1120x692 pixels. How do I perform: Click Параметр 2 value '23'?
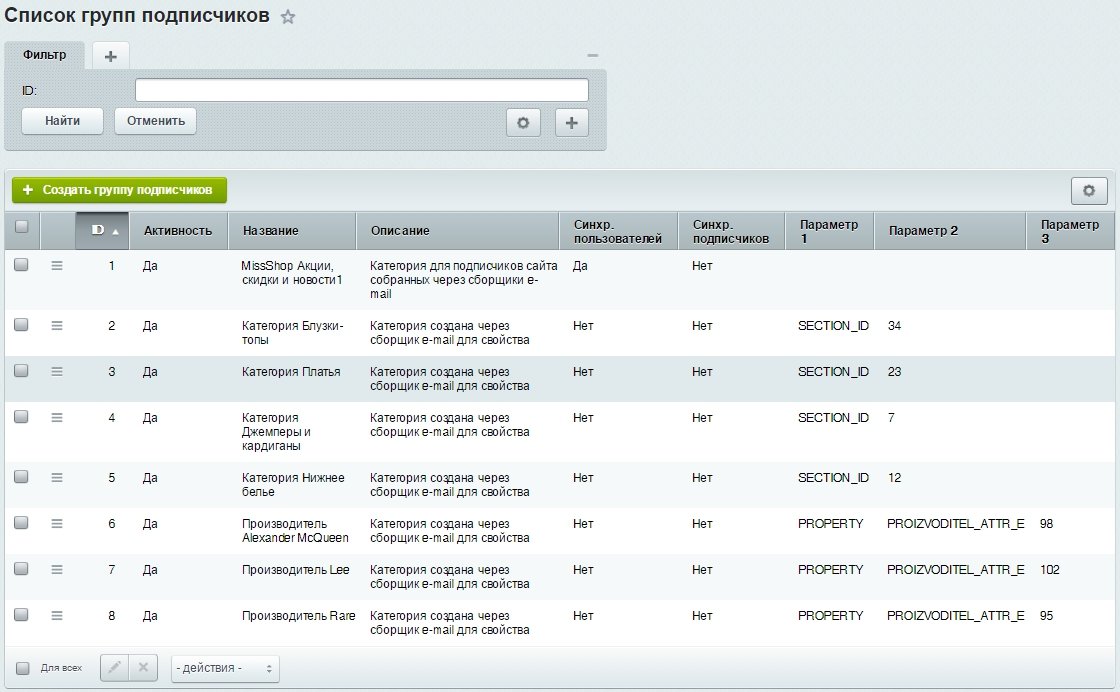pyautogui.click(x=894, y=372)
